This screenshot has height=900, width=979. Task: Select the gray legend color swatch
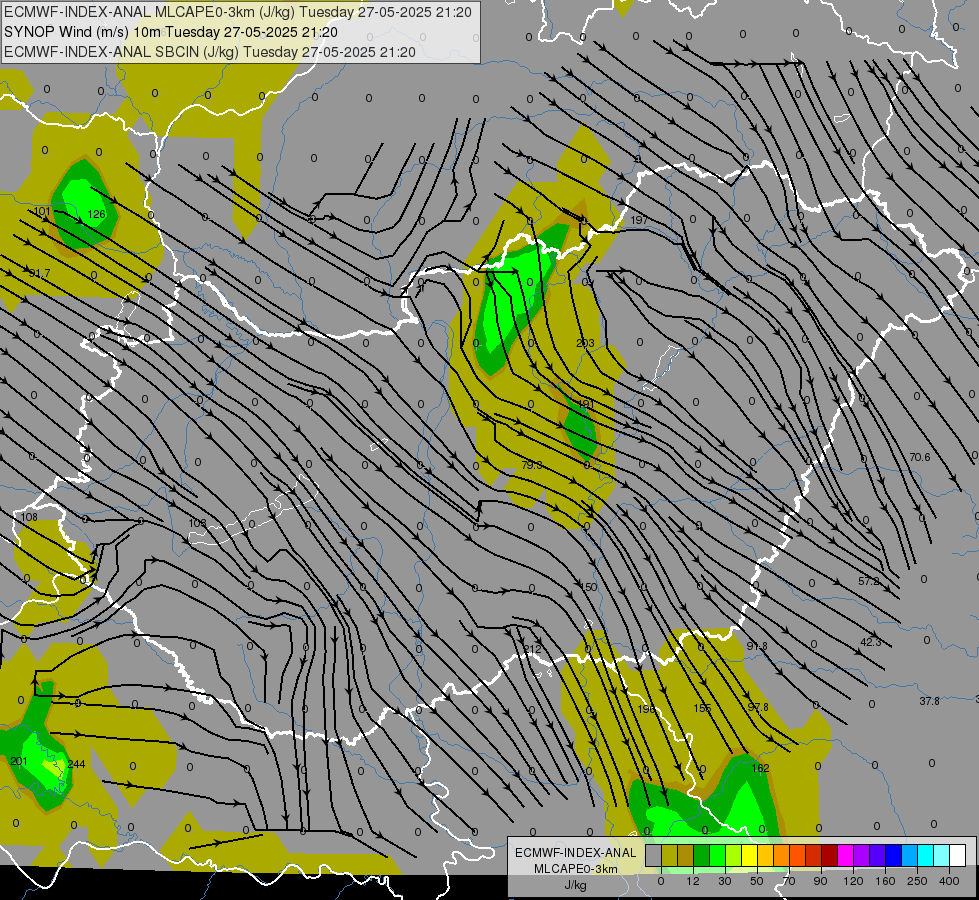pyautogui.click(x=653, y=855)
